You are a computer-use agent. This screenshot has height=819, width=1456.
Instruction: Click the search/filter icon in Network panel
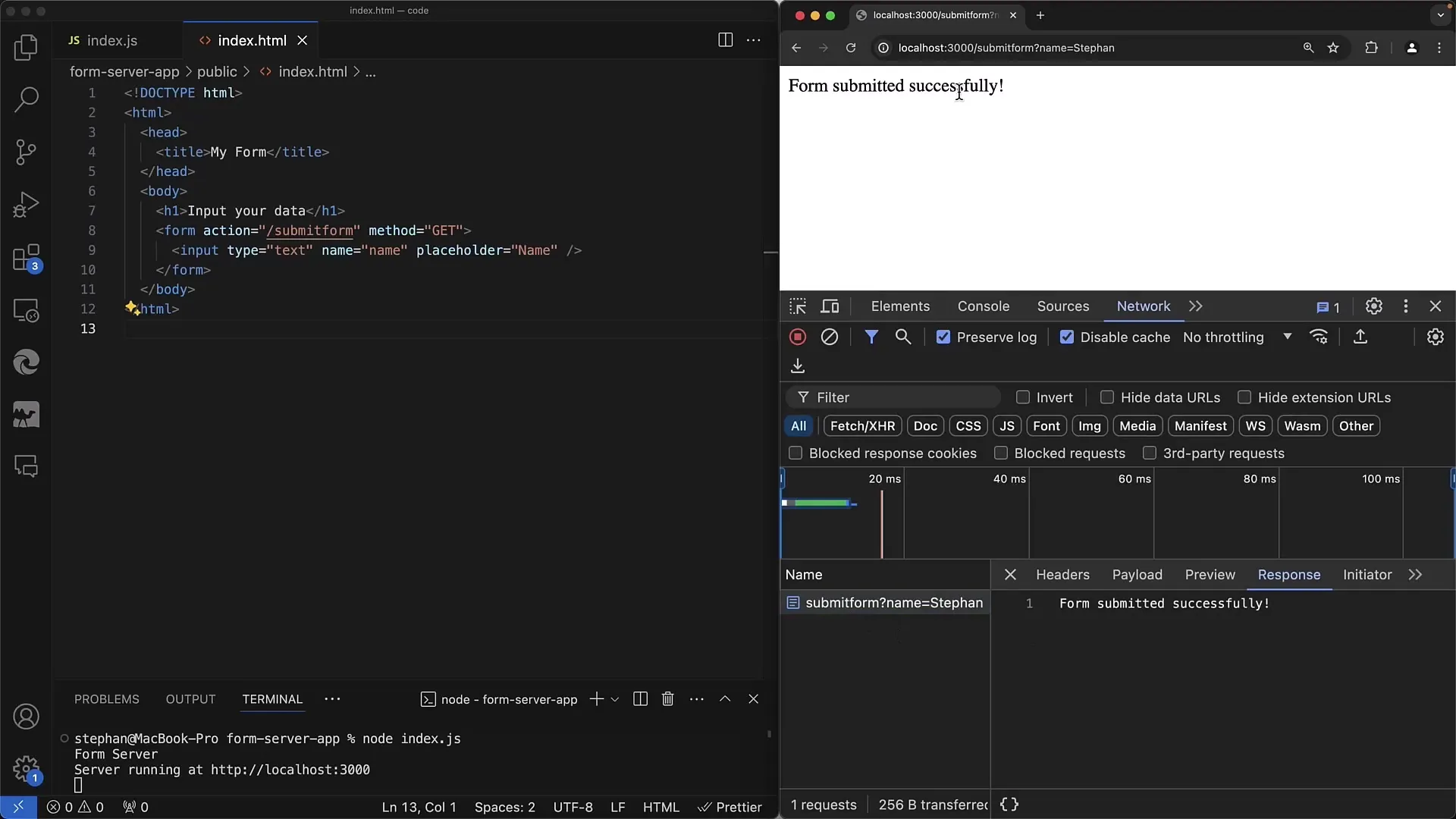[903, 337]
